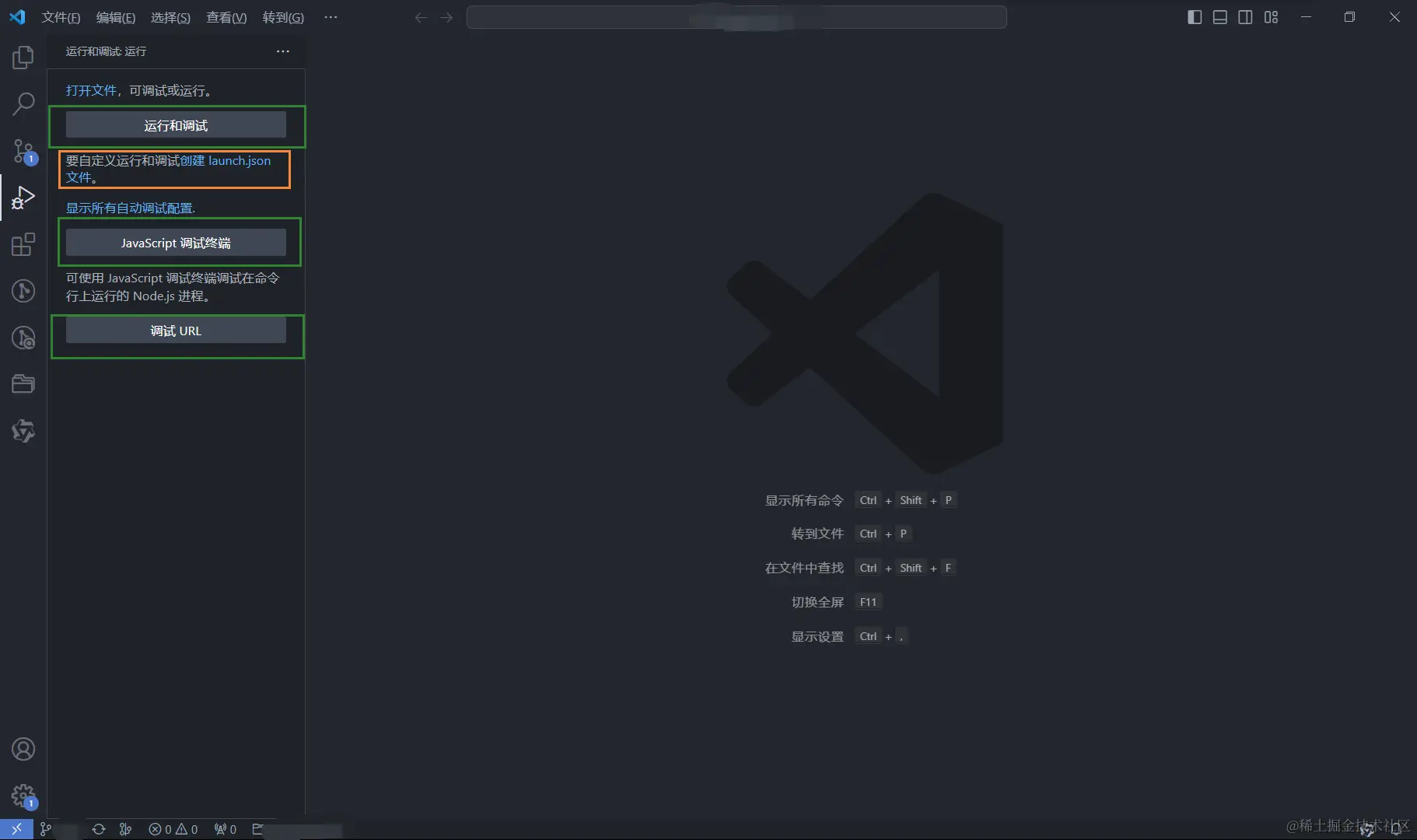The height and width of the screenshot is (840, 1417).
Task: Click the Git branch icon in status bar
Action: [46, 829]
